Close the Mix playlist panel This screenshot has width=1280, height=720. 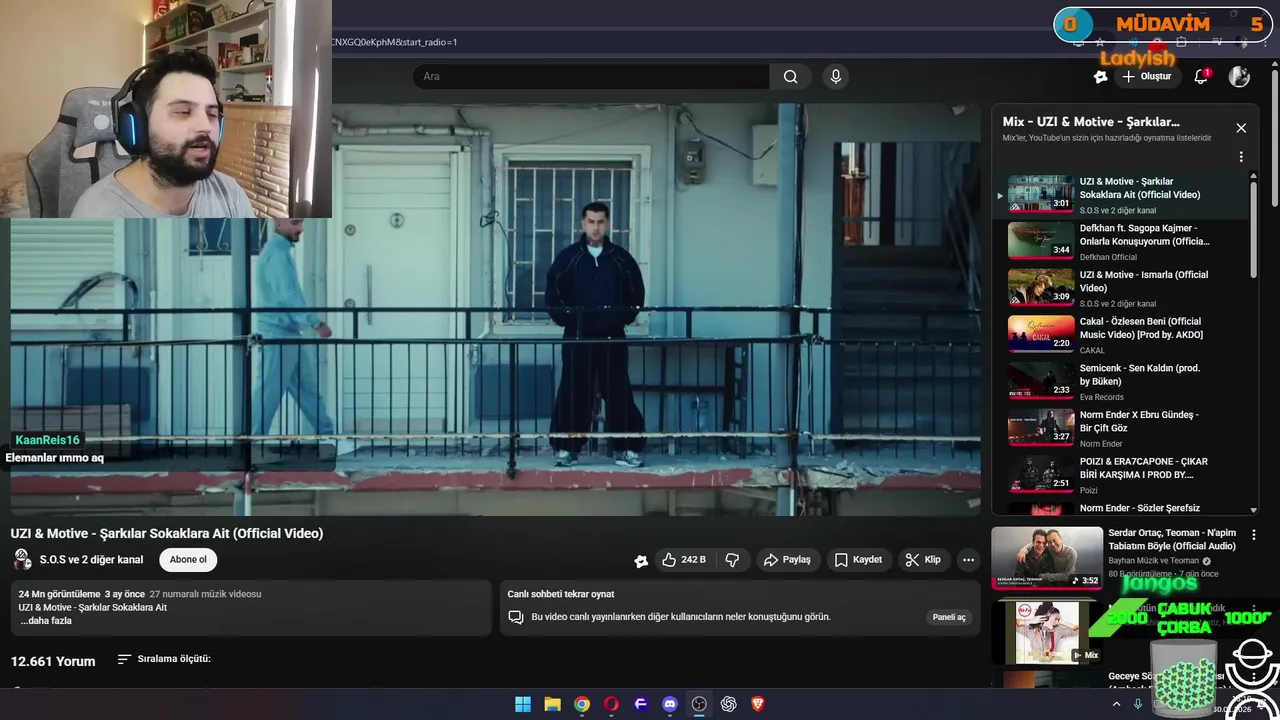pyautogui.click(x=1241, y=128)
